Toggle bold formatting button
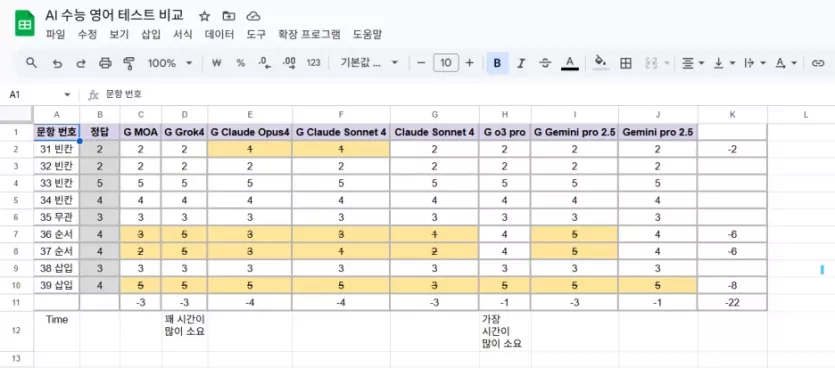This screenshot has width=835, height=368. [497, 63]
